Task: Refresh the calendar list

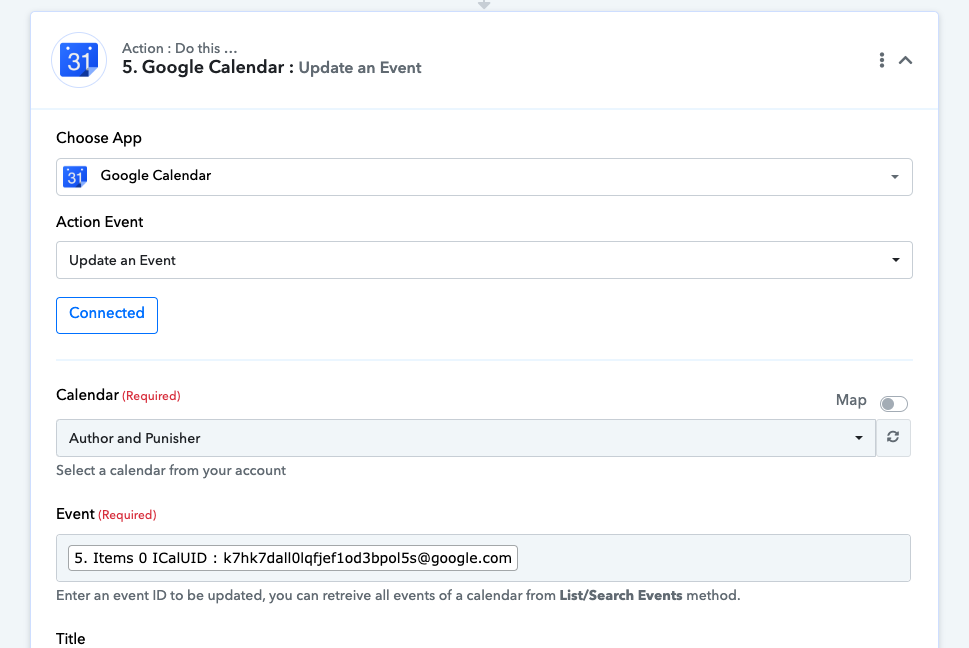Action: tap(893, 438)
